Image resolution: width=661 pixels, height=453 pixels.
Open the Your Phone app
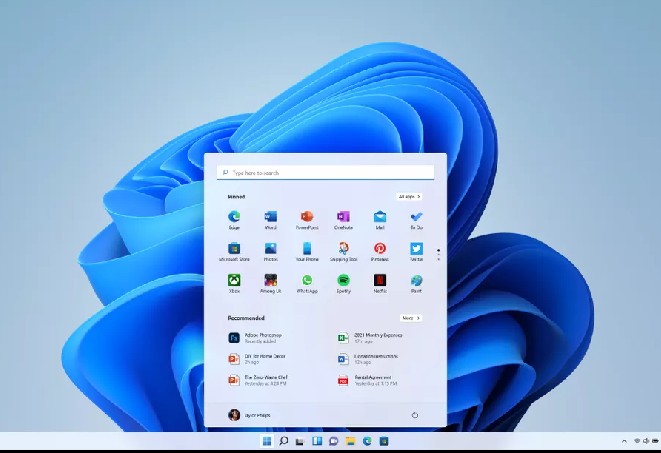coord(307,252)
